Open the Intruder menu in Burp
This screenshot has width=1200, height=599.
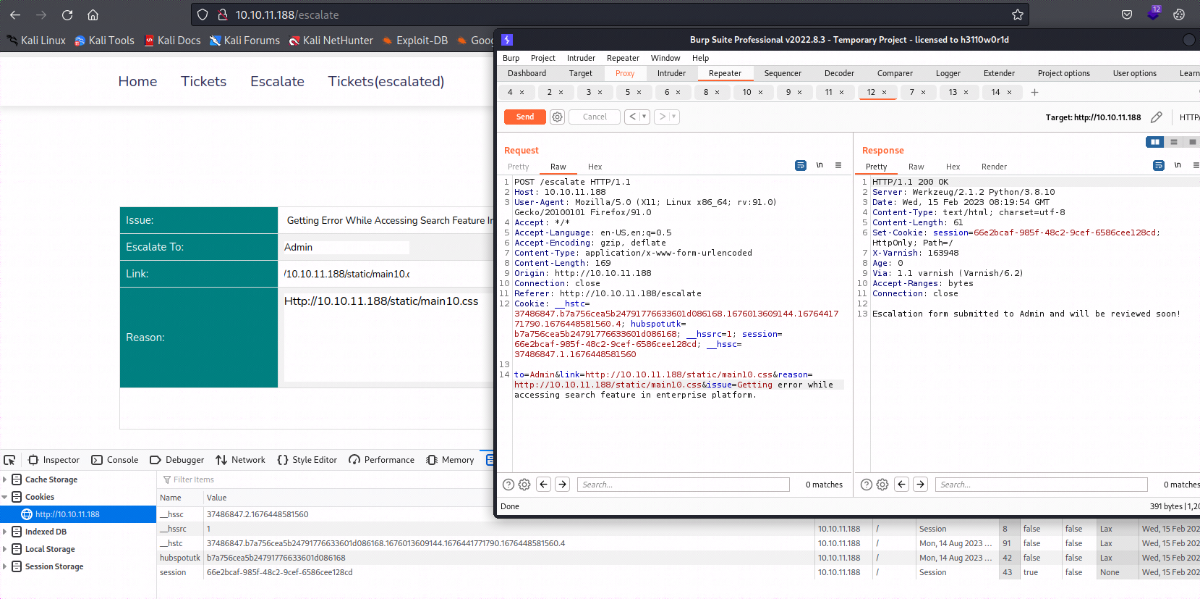click(580, 58)
